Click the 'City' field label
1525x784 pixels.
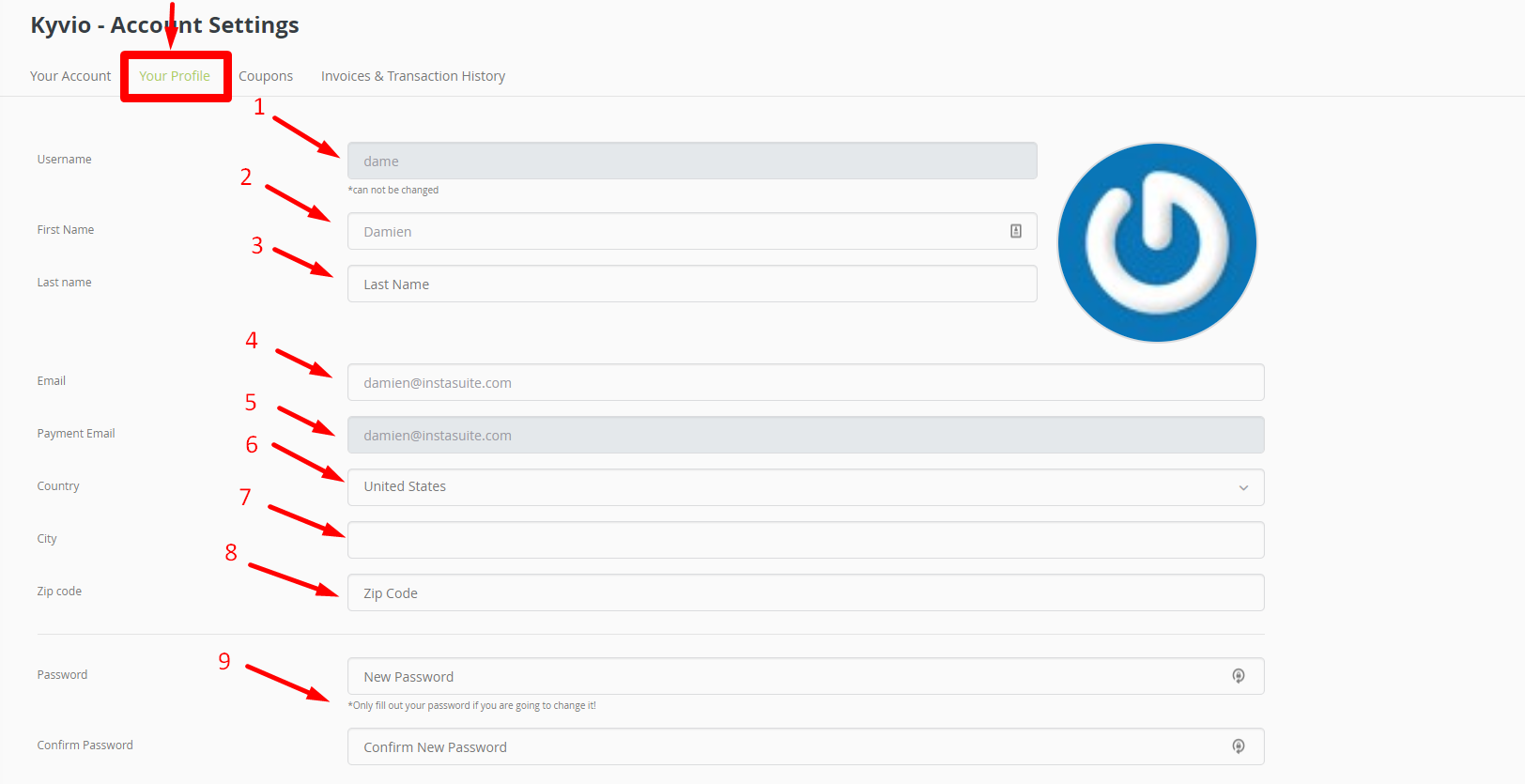pos(47,539)
